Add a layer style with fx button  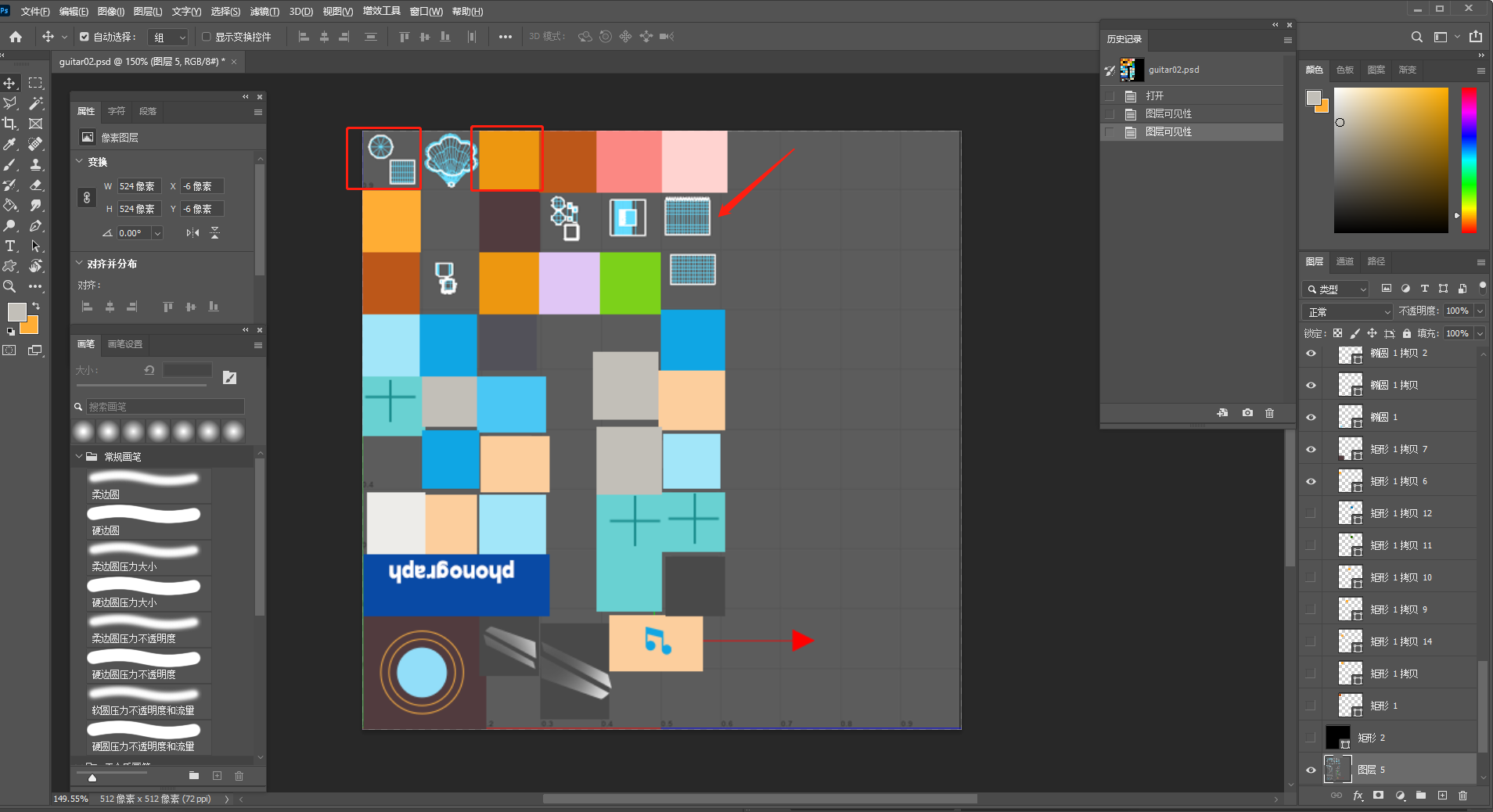pos(1358,796)
